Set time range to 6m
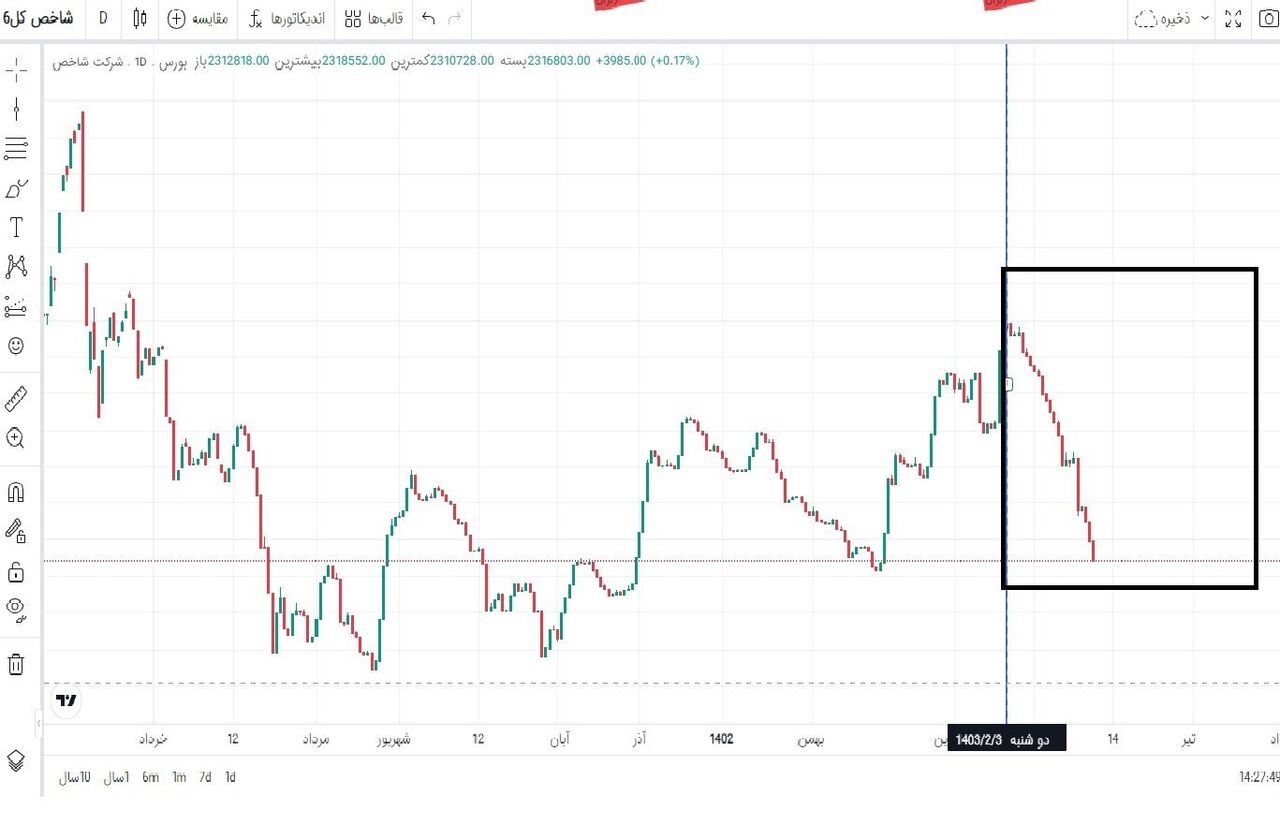1280x840 pixels. pos(150,777)
